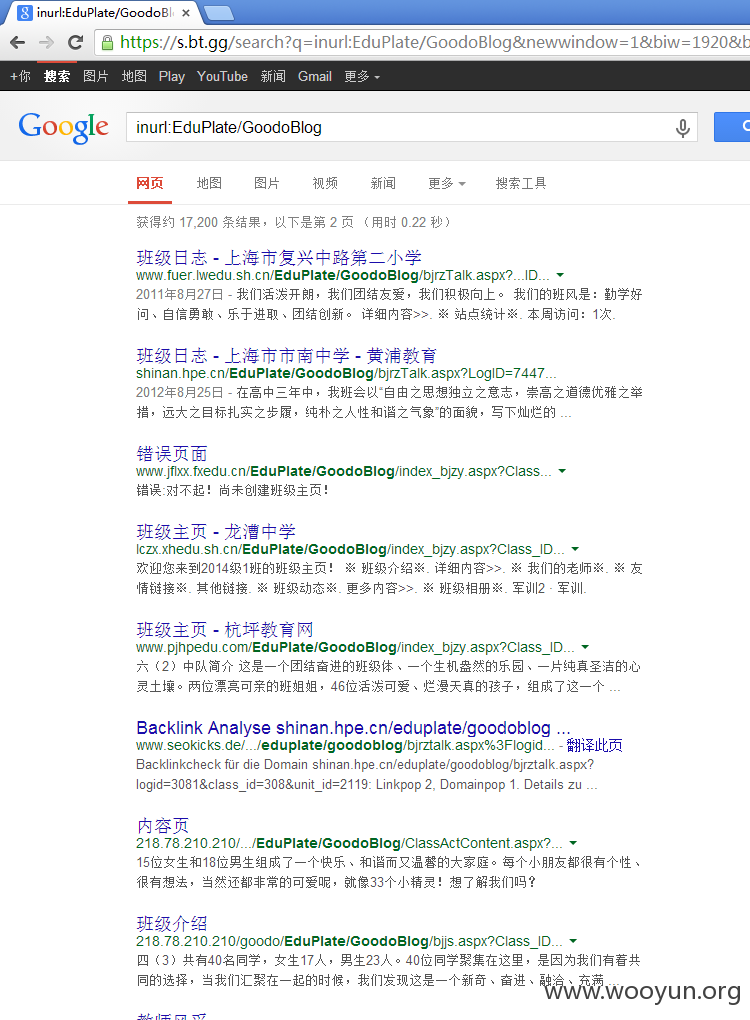Click the voice search microphone icon

pyautogui.click(x=682, y=128)
